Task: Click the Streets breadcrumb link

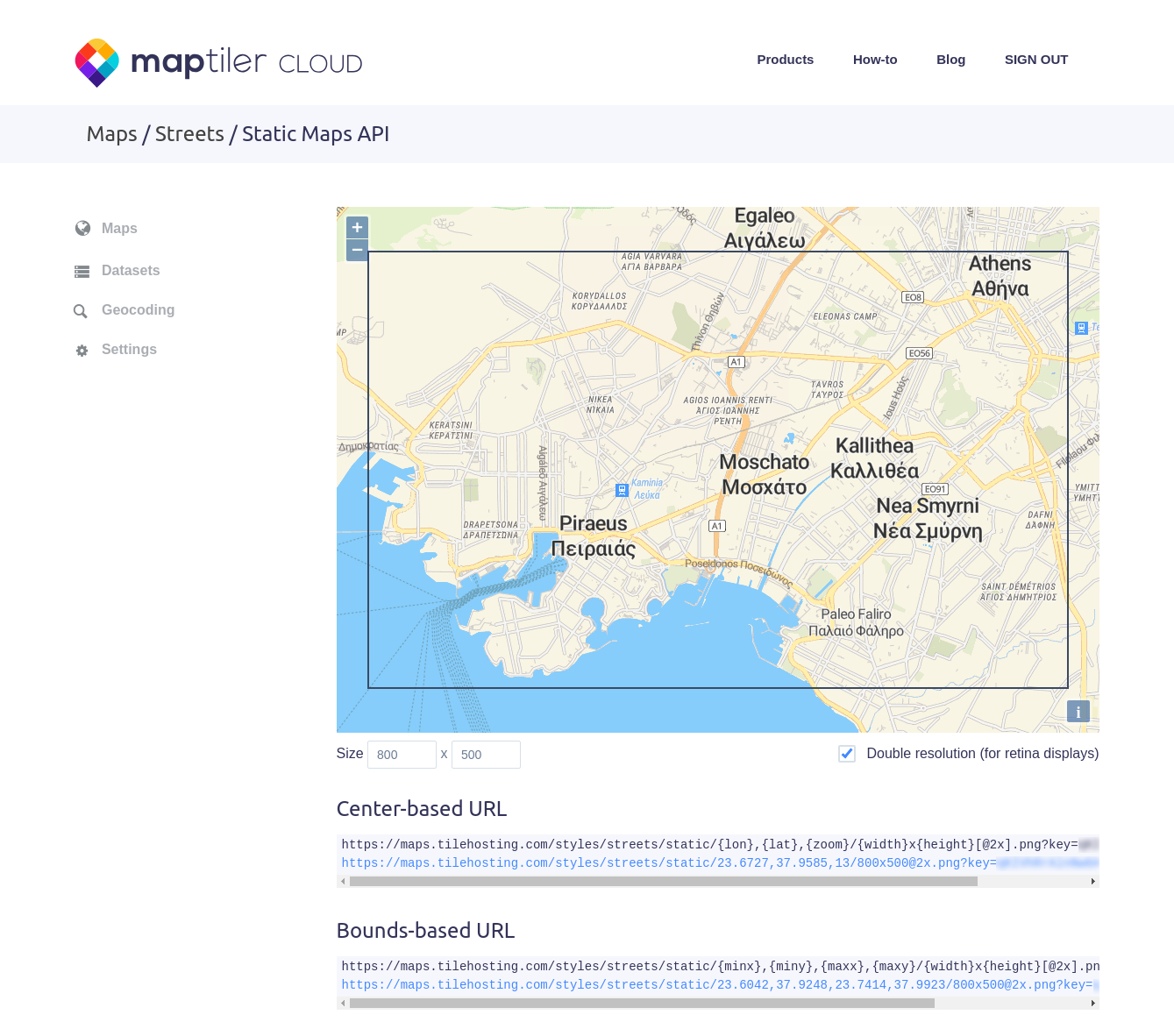Action: (189, 134)
